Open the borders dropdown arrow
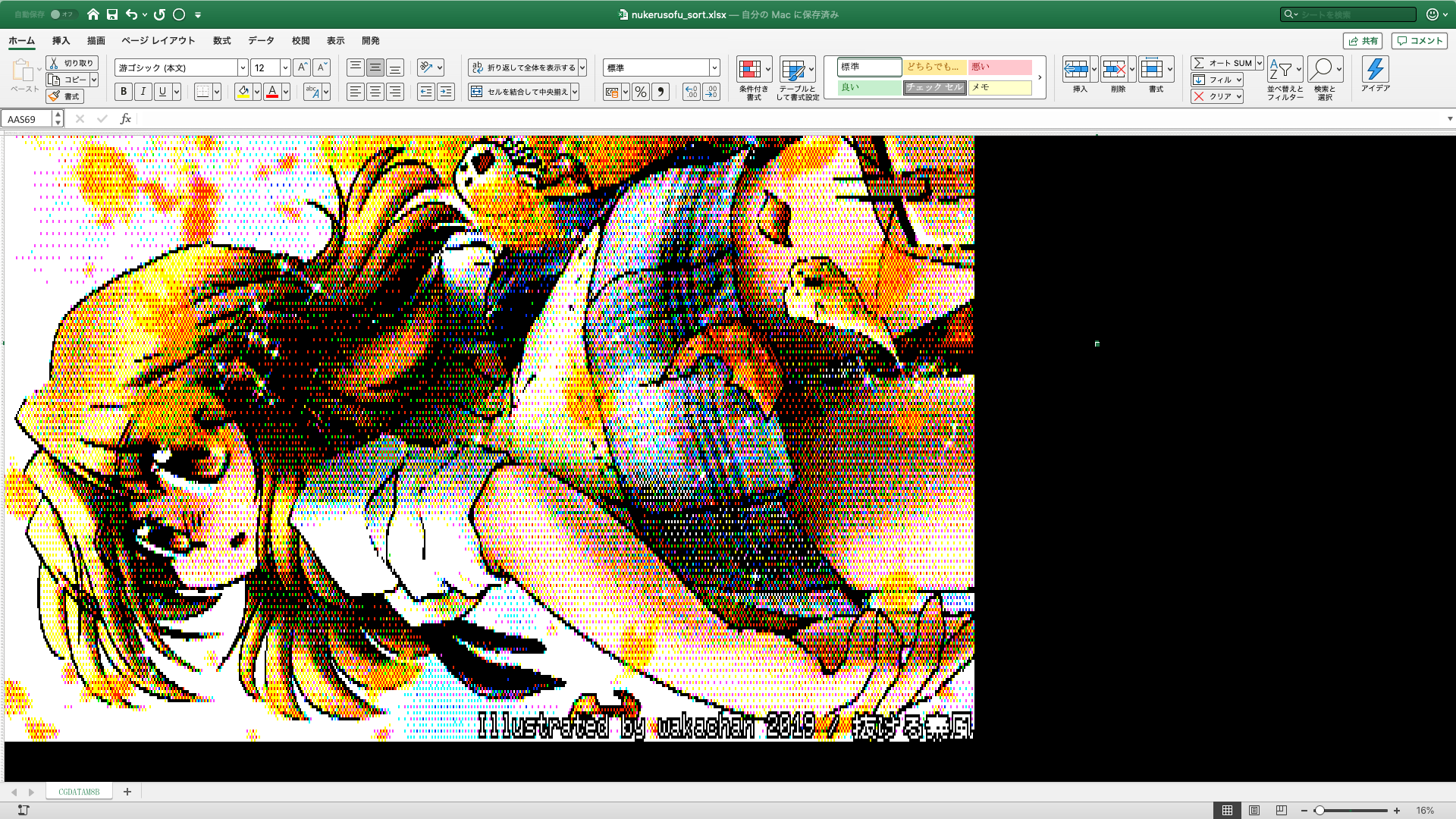Image resolution: width=1456 pixels, height=819 pixels. [217, 92]
